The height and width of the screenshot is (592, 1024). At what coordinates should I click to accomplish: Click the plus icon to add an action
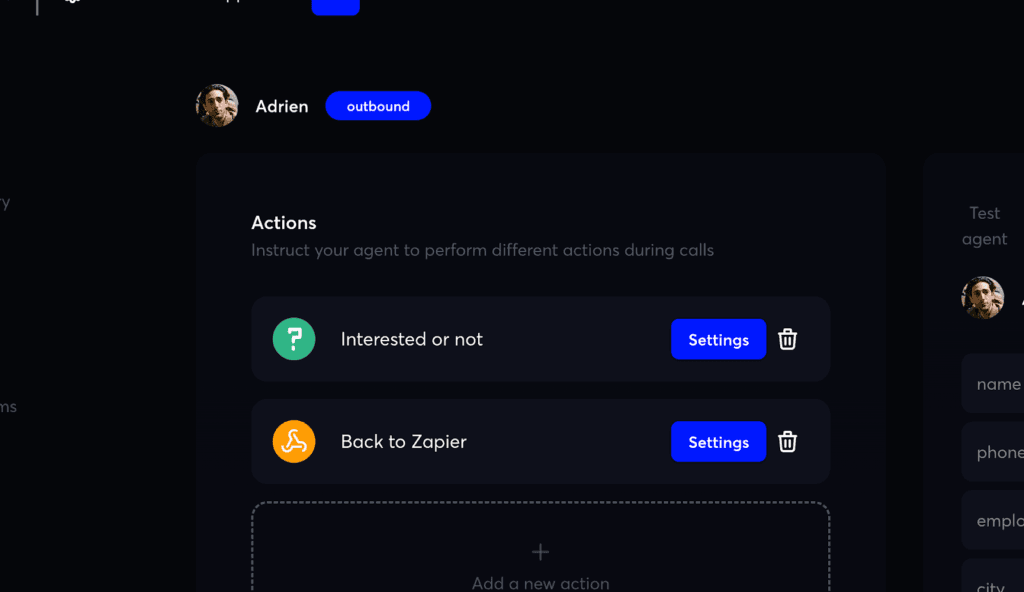pyautogui.click(x=539, y=551)
